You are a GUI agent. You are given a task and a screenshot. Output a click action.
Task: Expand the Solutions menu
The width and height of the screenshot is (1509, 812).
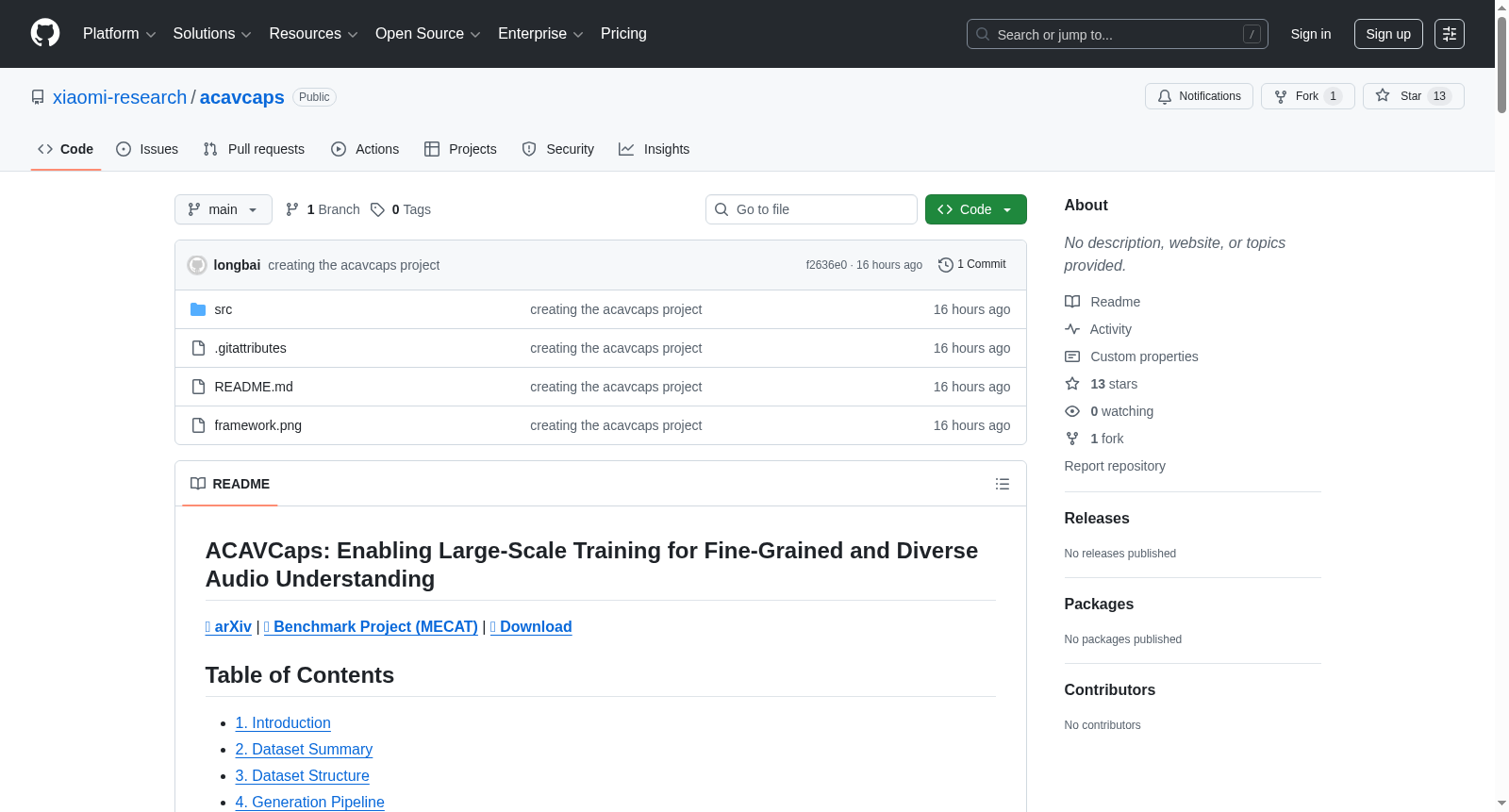tap(212, 34)
